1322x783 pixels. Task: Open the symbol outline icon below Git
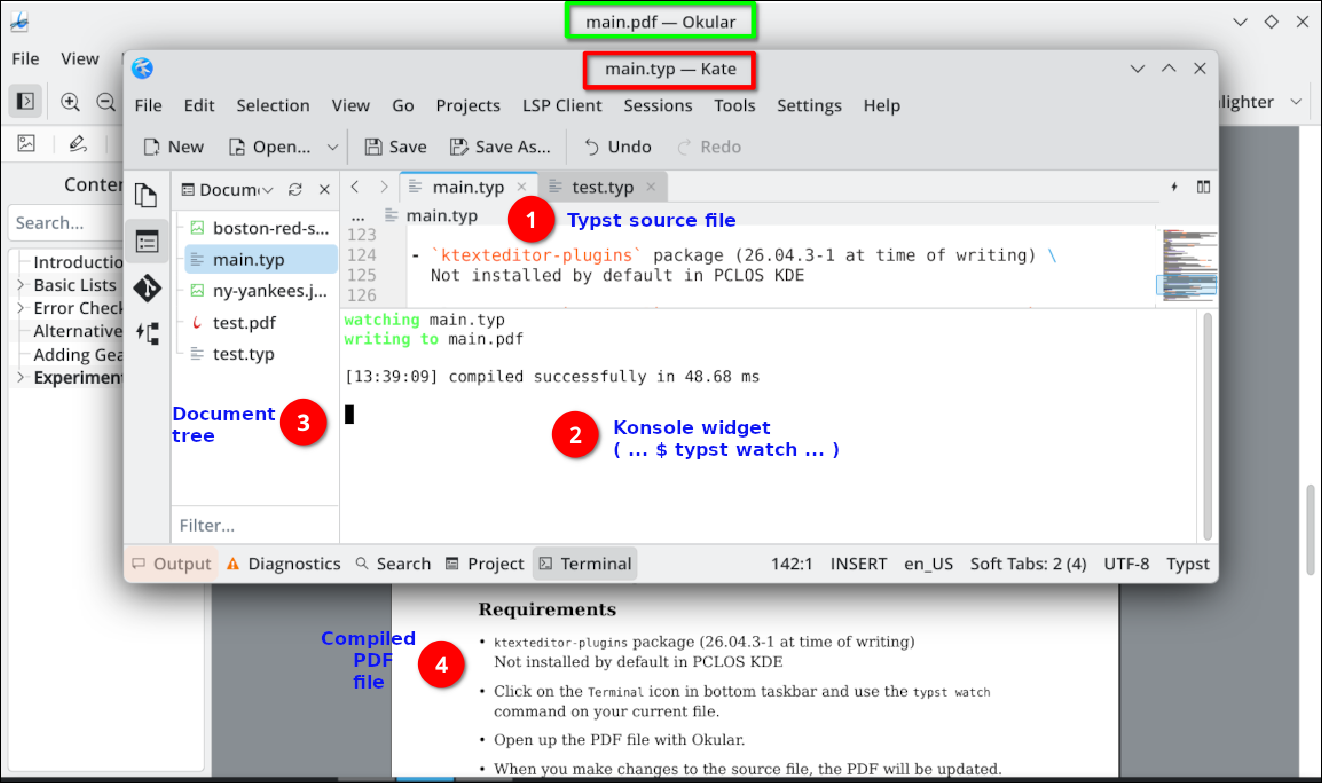point(147,334)
